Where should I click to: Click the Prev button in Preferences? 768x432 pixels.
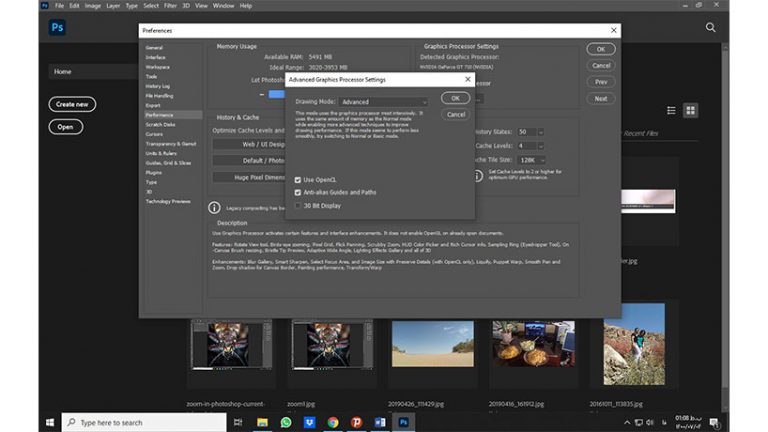coord(601,82)
